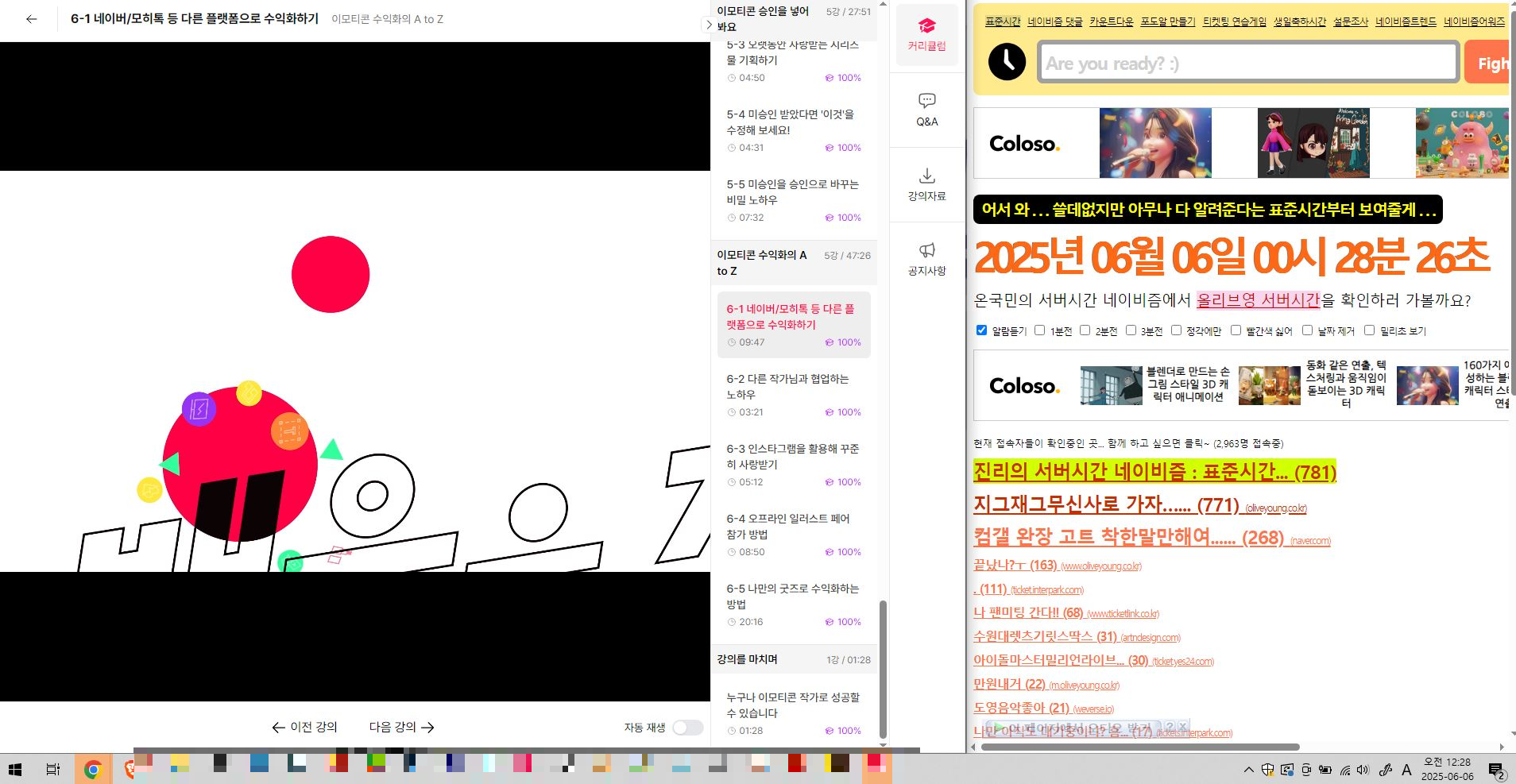
Task: Open Windows Security tray icon
Action: (x=1268, y=770)
